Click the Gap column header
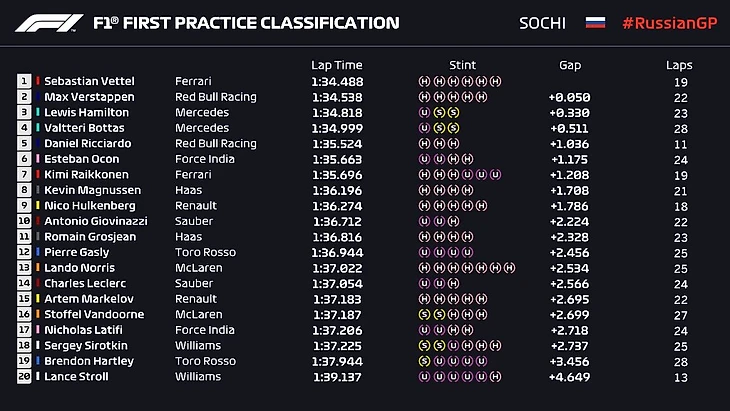 tap(570, 64)
